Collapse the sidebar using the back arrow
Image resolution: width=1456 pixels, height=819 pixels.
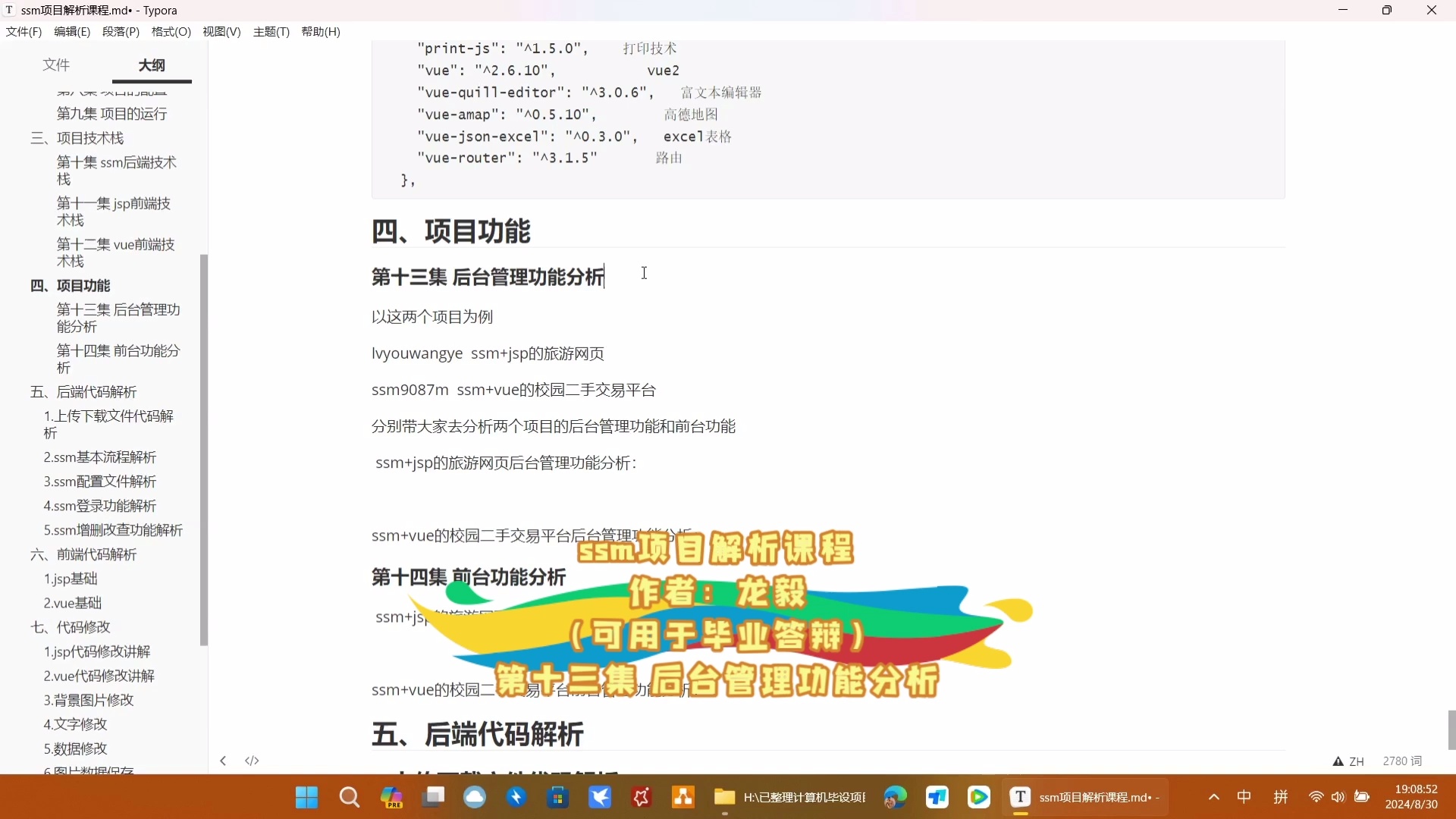222,761
